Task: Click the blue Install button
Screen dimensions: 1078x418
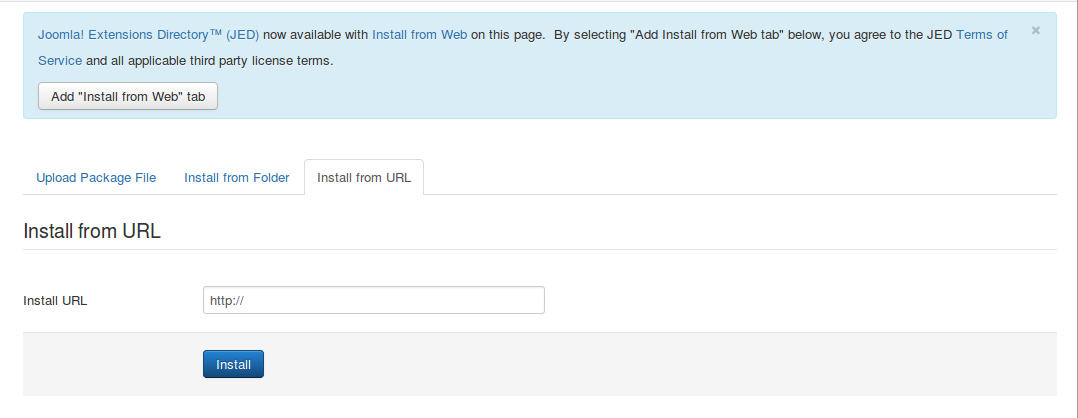Action: [x=233, y=364]
